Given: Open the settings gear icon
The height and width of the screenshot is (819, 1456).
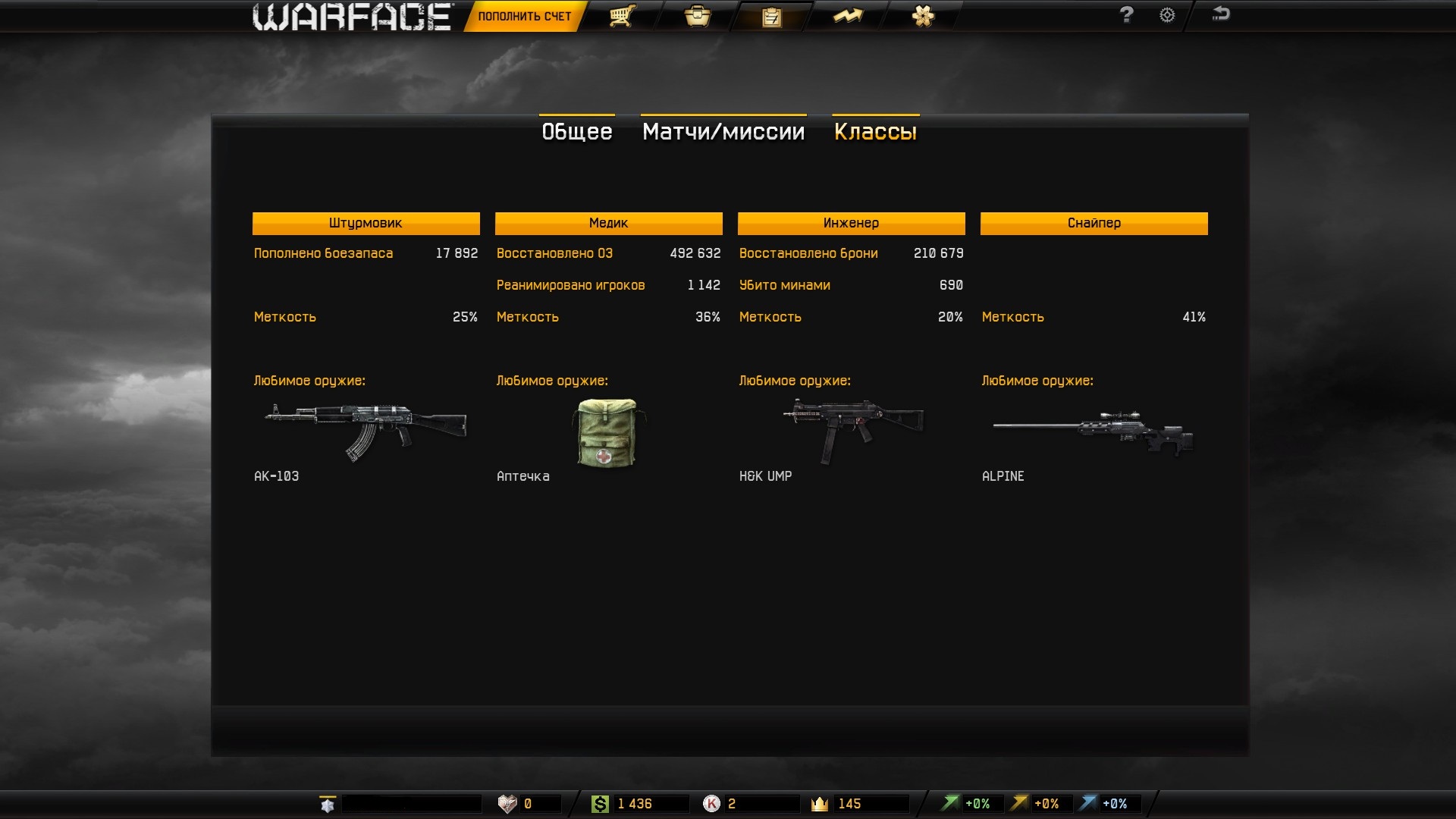Looking at the screenshot, I should click(1167, 15).
